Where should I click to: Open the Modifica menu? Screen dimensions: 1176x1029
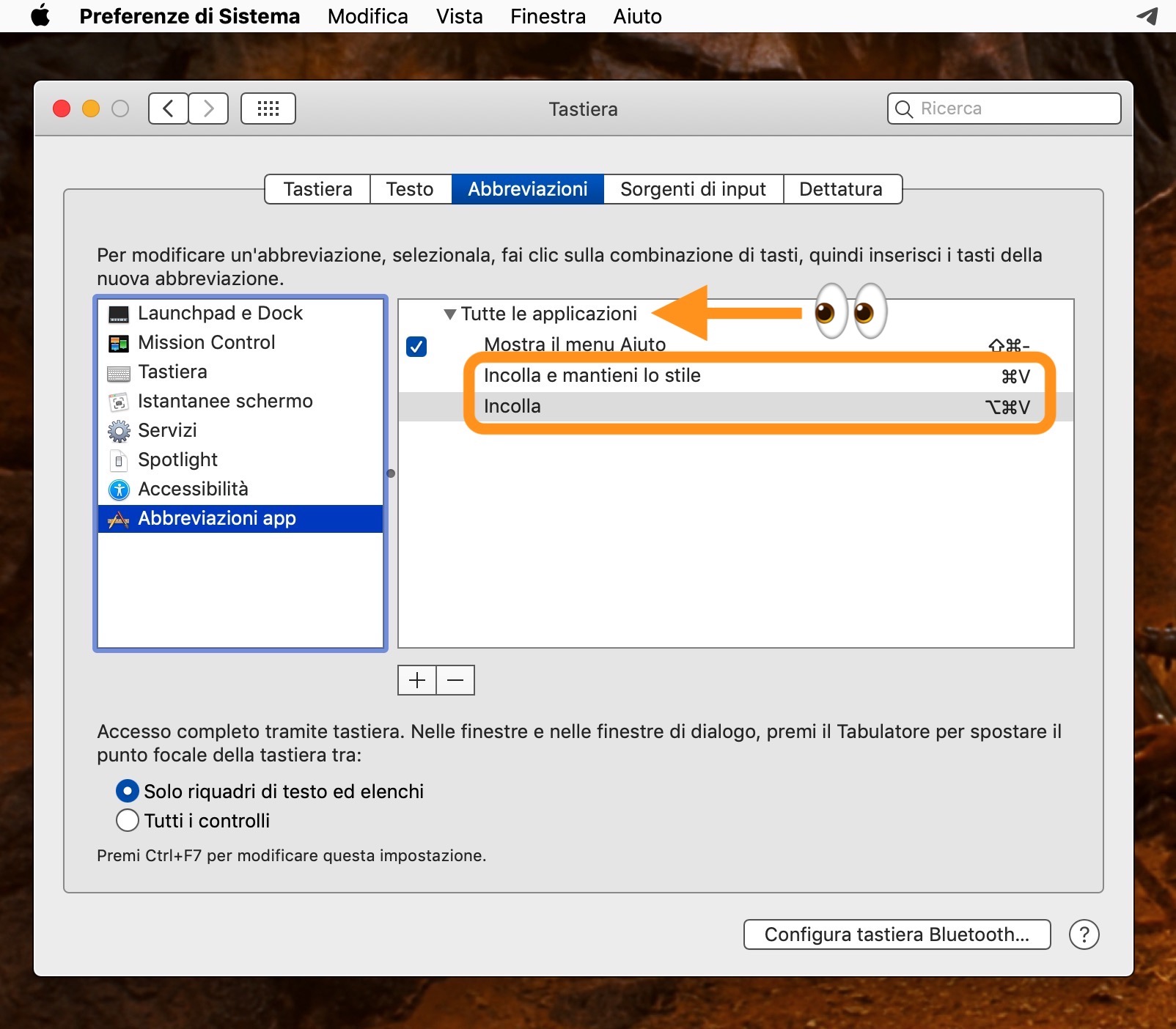pyautogui.click(x=368, y=16)
